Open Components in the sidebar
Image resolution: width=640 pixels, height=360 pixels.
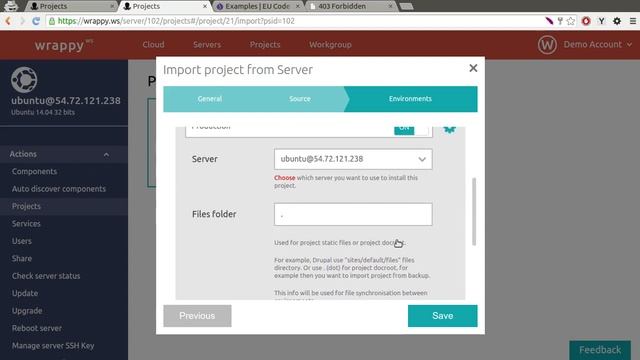point(34,171)
